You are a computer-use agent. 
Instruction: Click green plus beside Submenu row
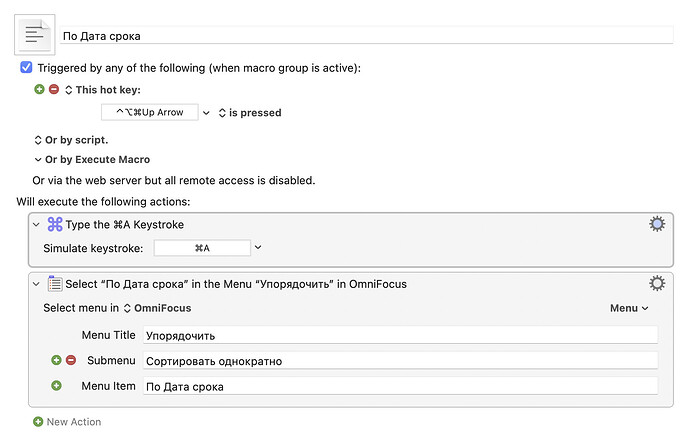(56, 360)
